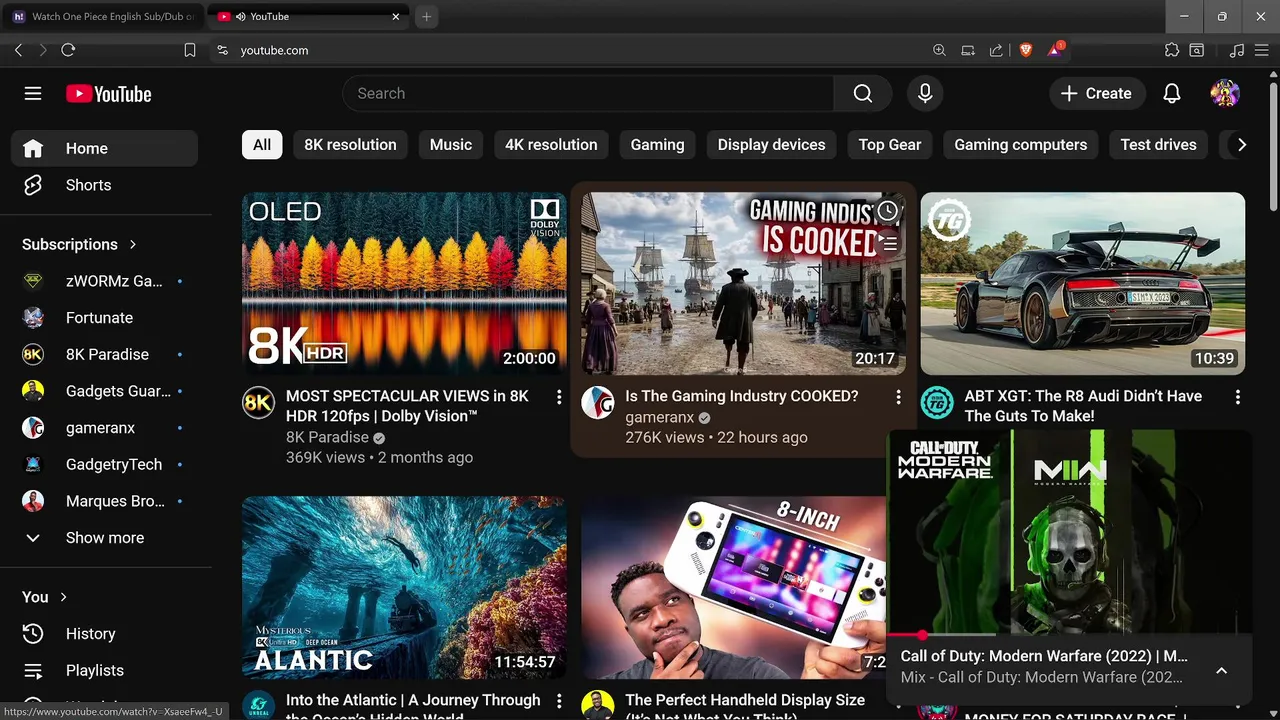
Task: Click the share page icon in address bar
Action: click(x=996, y=50)
